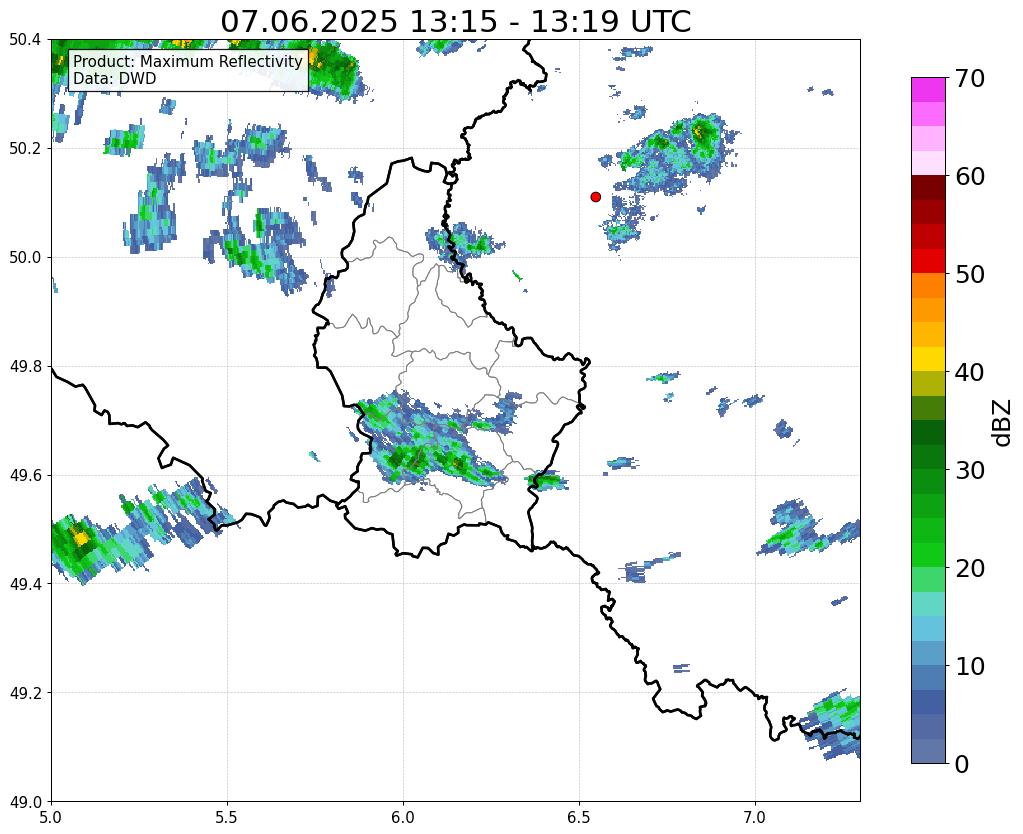Image resolution: width=1023 pixels, height=834 pixels.
Task: Click the 'Product: Maximum Reflectivity' label
Action: pos(188,61)
